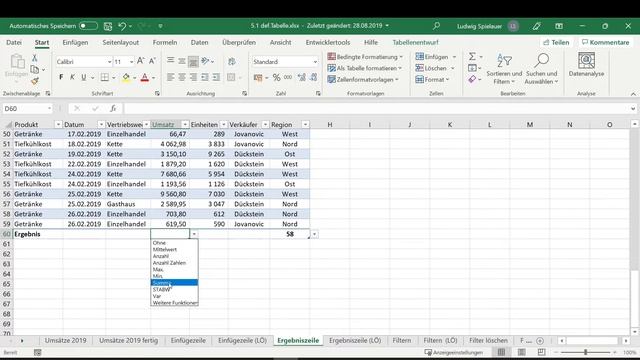Click the borders icon
This screenshot has height=360, width=640.
105,77
